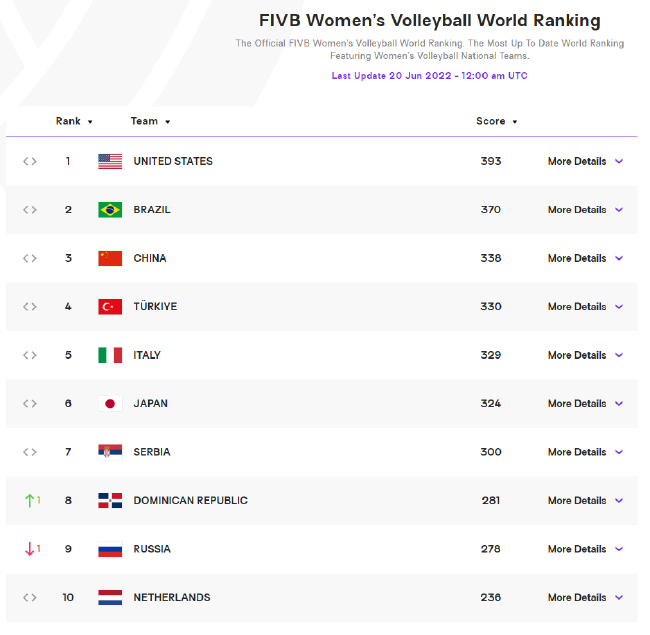Click the Brazil flag icon
650x635 pixels.
(110, 210)
